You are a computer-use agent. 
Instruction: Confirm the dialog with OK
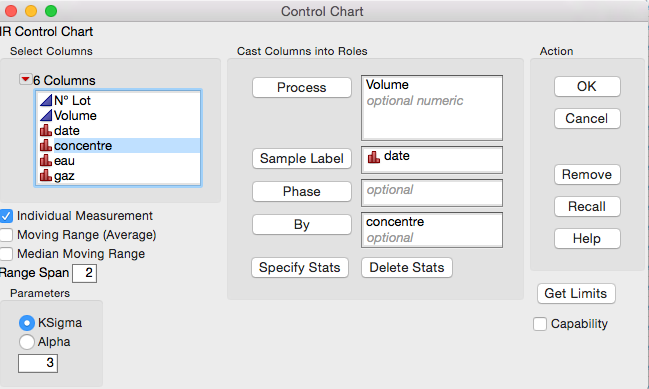pyautogui.click(x=587, y=86)
